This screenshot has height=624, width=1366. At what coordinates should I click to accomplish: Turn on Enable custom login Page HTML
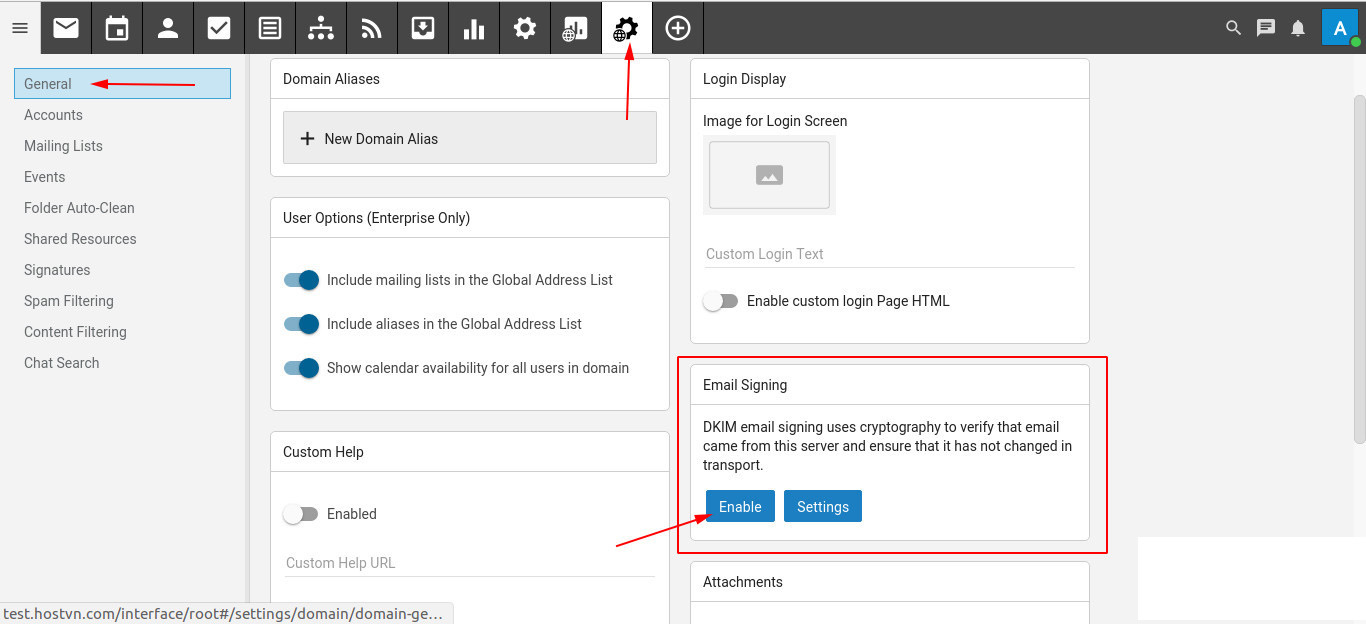pyautogui.click(x=720, y=301)
